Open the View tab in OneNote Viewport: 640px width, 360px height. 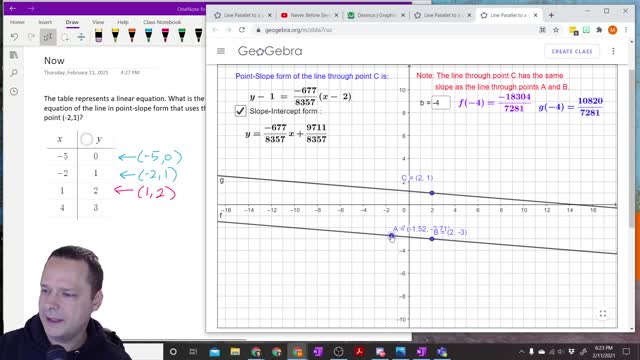98,22
